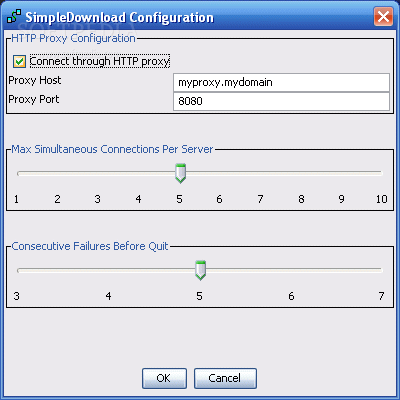The image size is (400, 400).
Task: Click tick label 9 on connections slider
Action: pyautogui.click(x=341, y=199)
